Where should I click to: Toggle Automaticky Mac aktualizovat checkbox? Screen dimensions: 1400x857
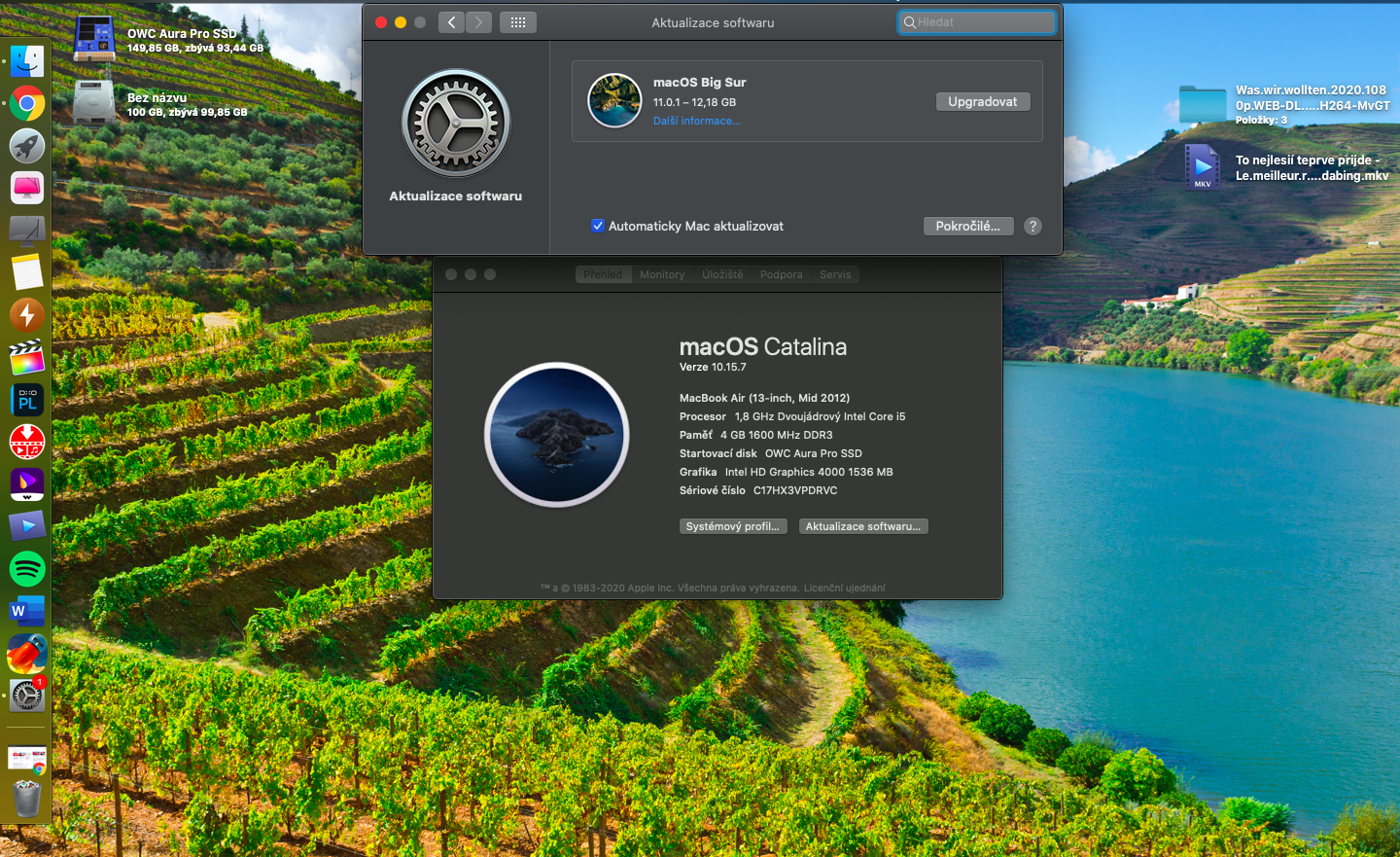point(598,226)
